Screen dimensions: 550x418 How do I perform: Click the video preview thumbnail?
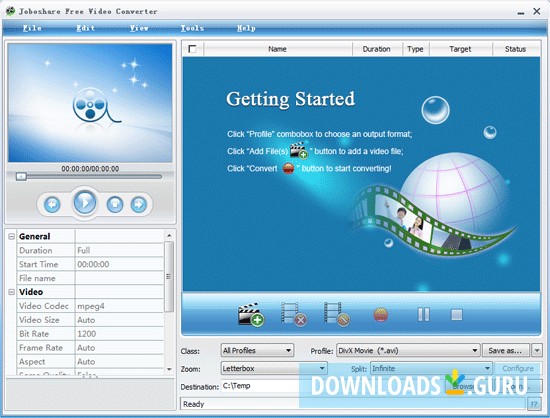pos(90,103)
